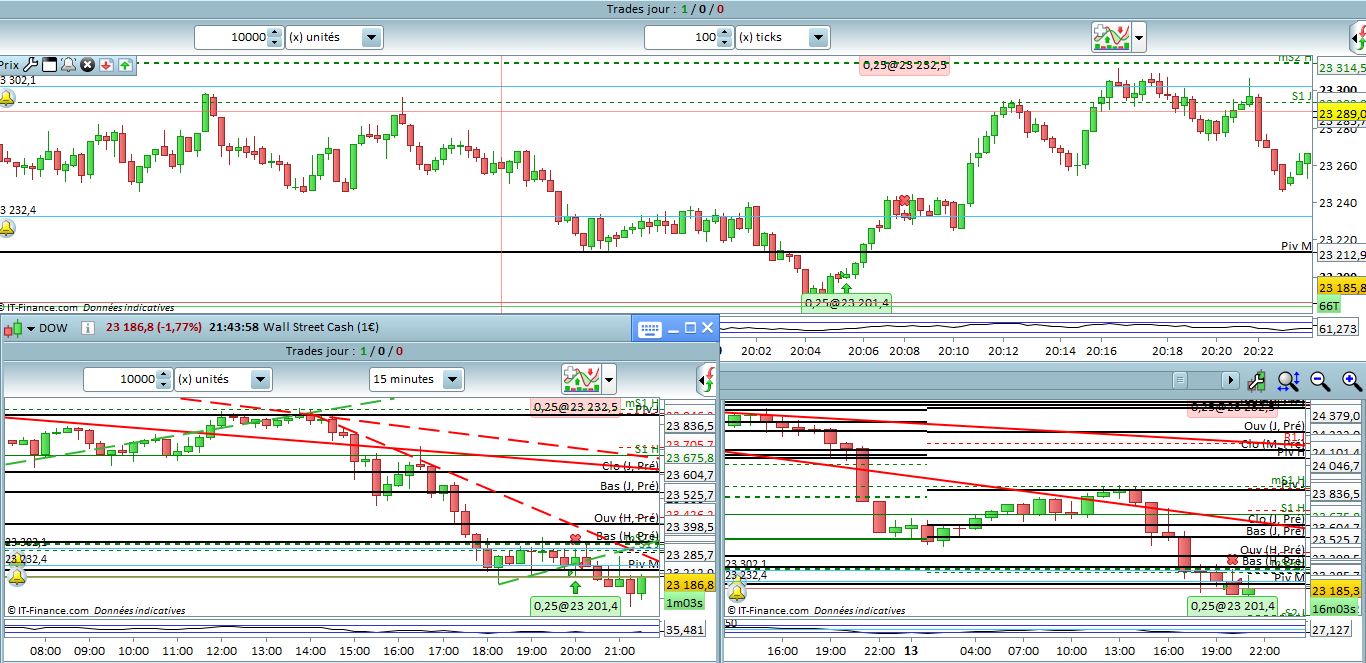Click the keyboard icon in DOW title bar
Image resolution: width=1366 pixels, height=663 pixels.
click(649, 328)
